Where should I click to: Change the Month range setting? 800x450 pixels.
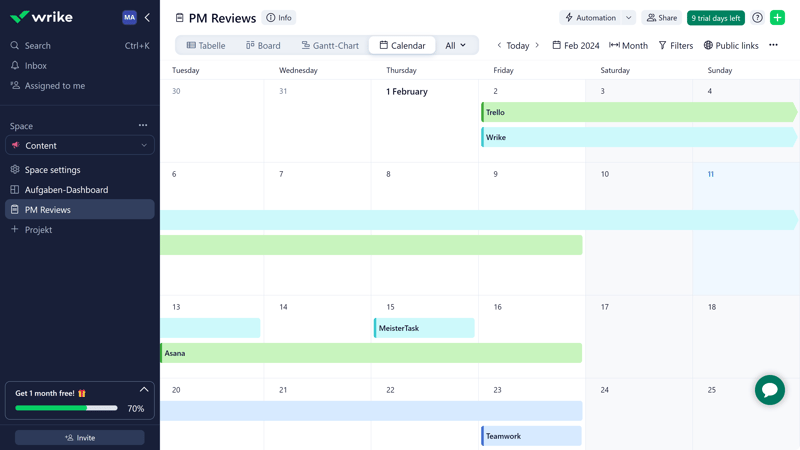click(x=628, y=45)
